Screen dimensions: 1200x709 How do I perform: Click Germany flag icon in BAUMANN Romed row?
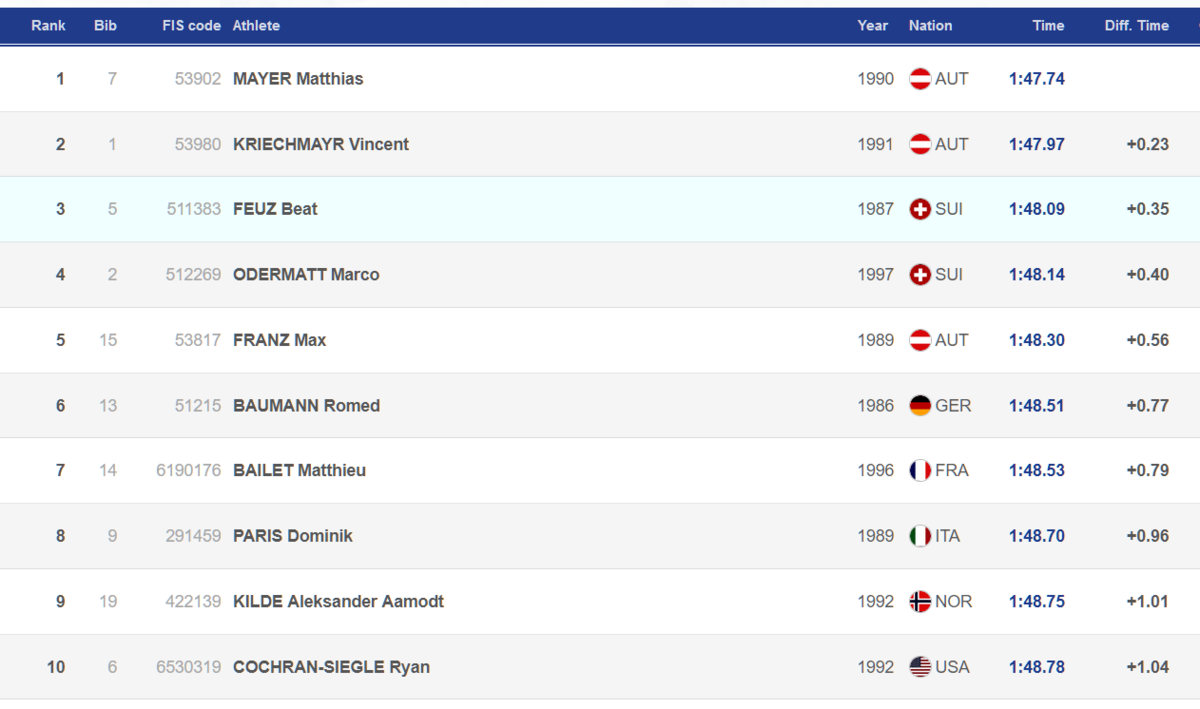click(920, 406)
